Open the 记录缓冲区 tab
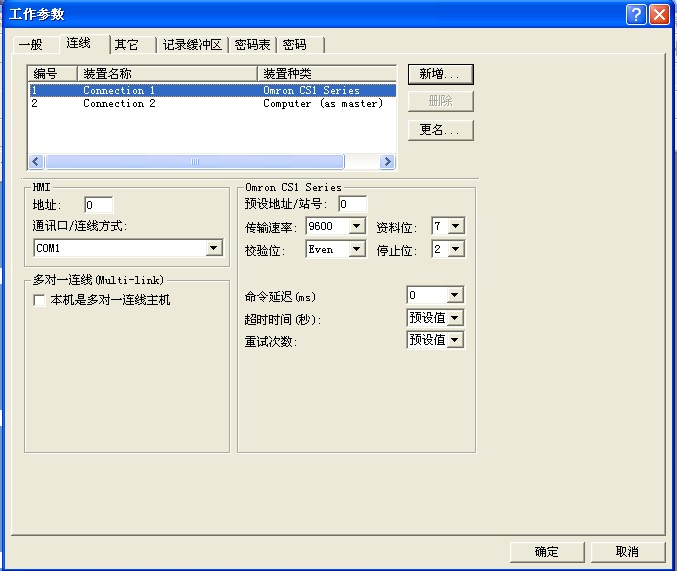The image size is (677, 571). [x=190, y=45]
